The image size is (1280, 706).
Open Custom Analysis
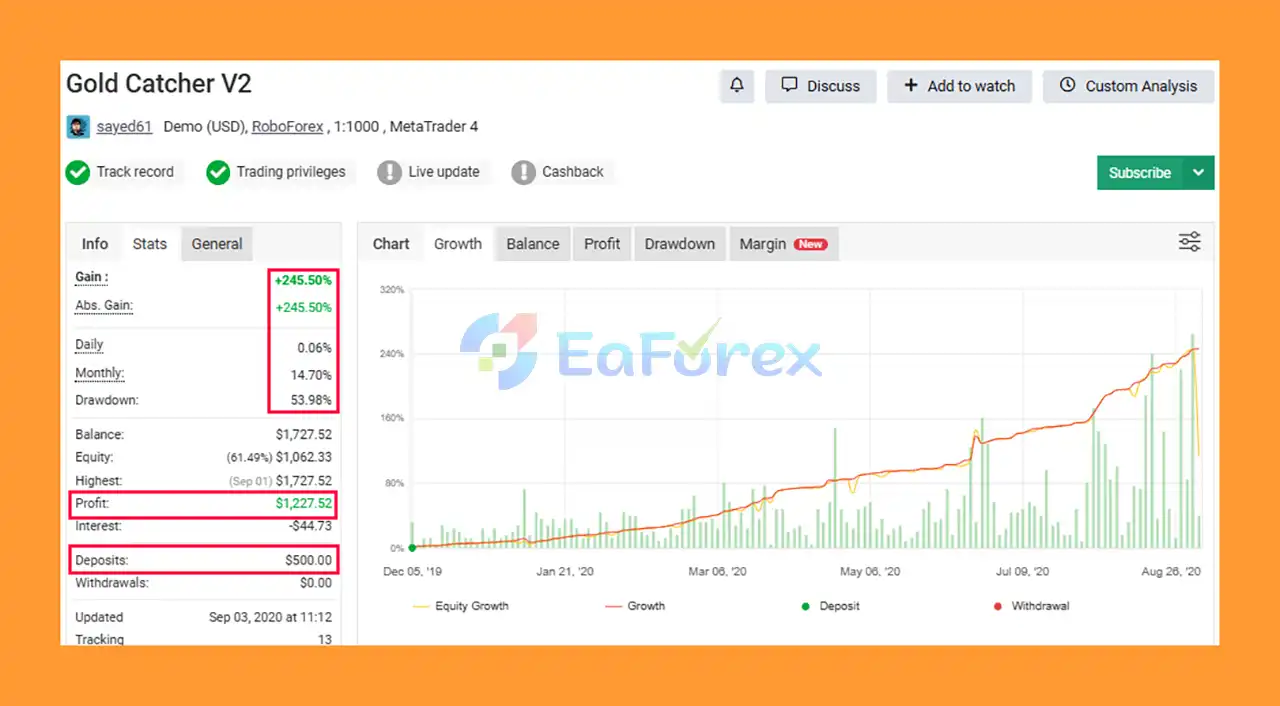1128,86
